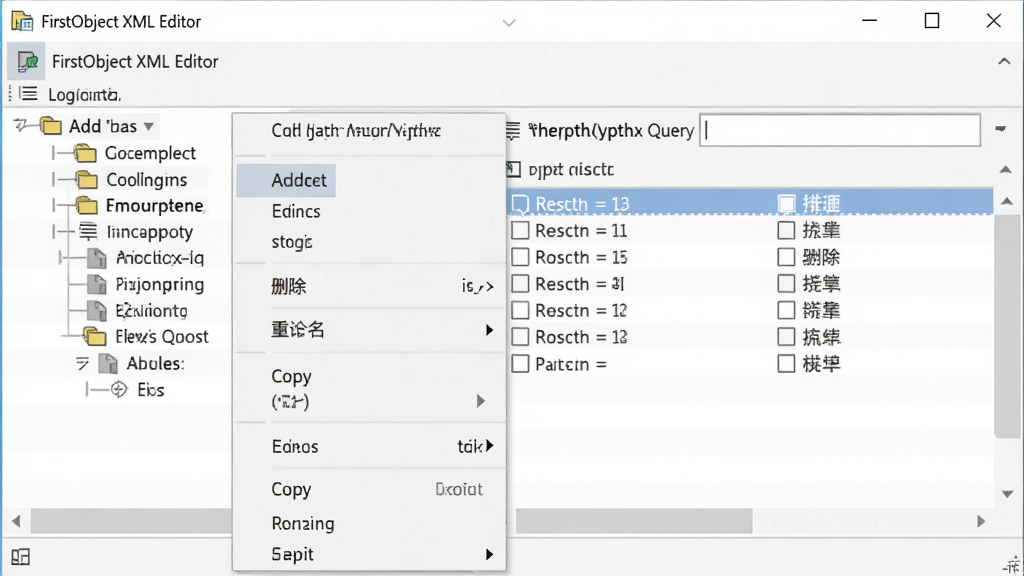
Task: Click the Gocemplect folder icon
Action: pos(85,153)
